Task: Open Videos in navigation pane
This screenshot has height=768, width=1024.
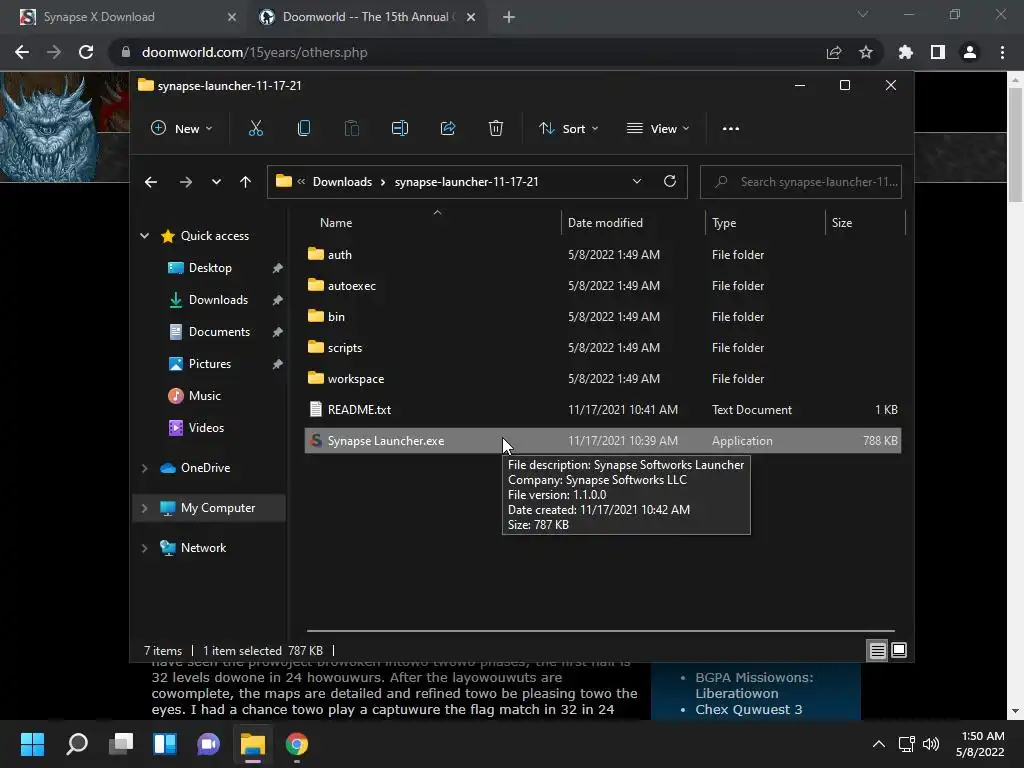Action: tap(206, 428)
